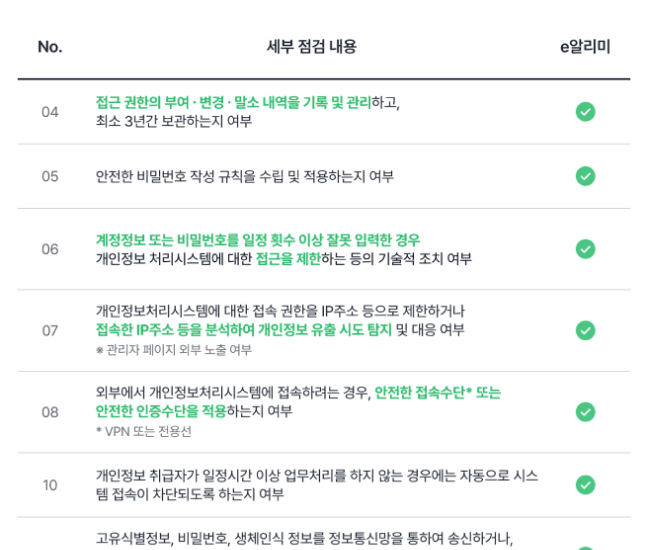Image resolution: width=648 pixels, height=550 pixels.
Task: Click the green check mark in row 07
Action: tap(585, 330)
